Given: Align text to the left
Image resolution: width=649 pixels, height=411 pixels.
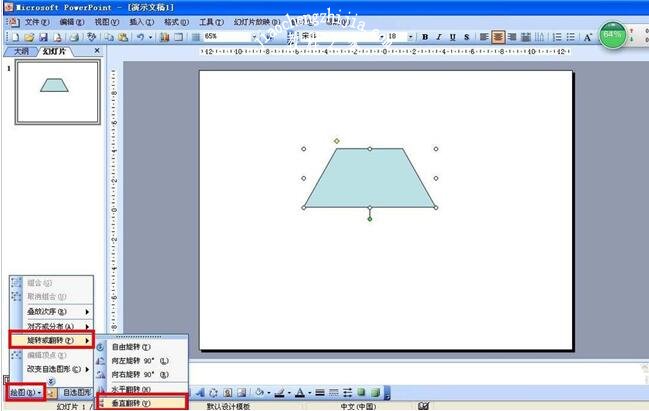Looking at the screenshot, I should tap(484, 37).
